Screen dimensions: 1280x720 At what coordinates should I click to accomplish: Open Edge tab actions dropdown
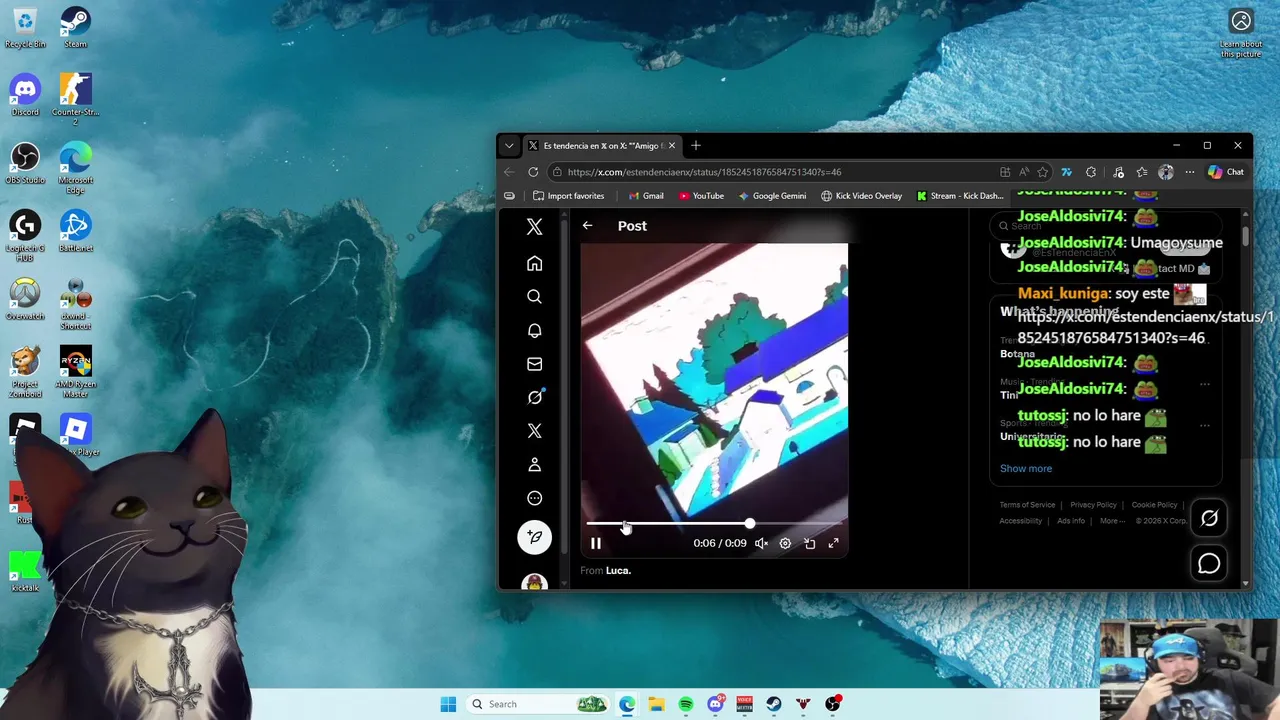pos(509,146)
